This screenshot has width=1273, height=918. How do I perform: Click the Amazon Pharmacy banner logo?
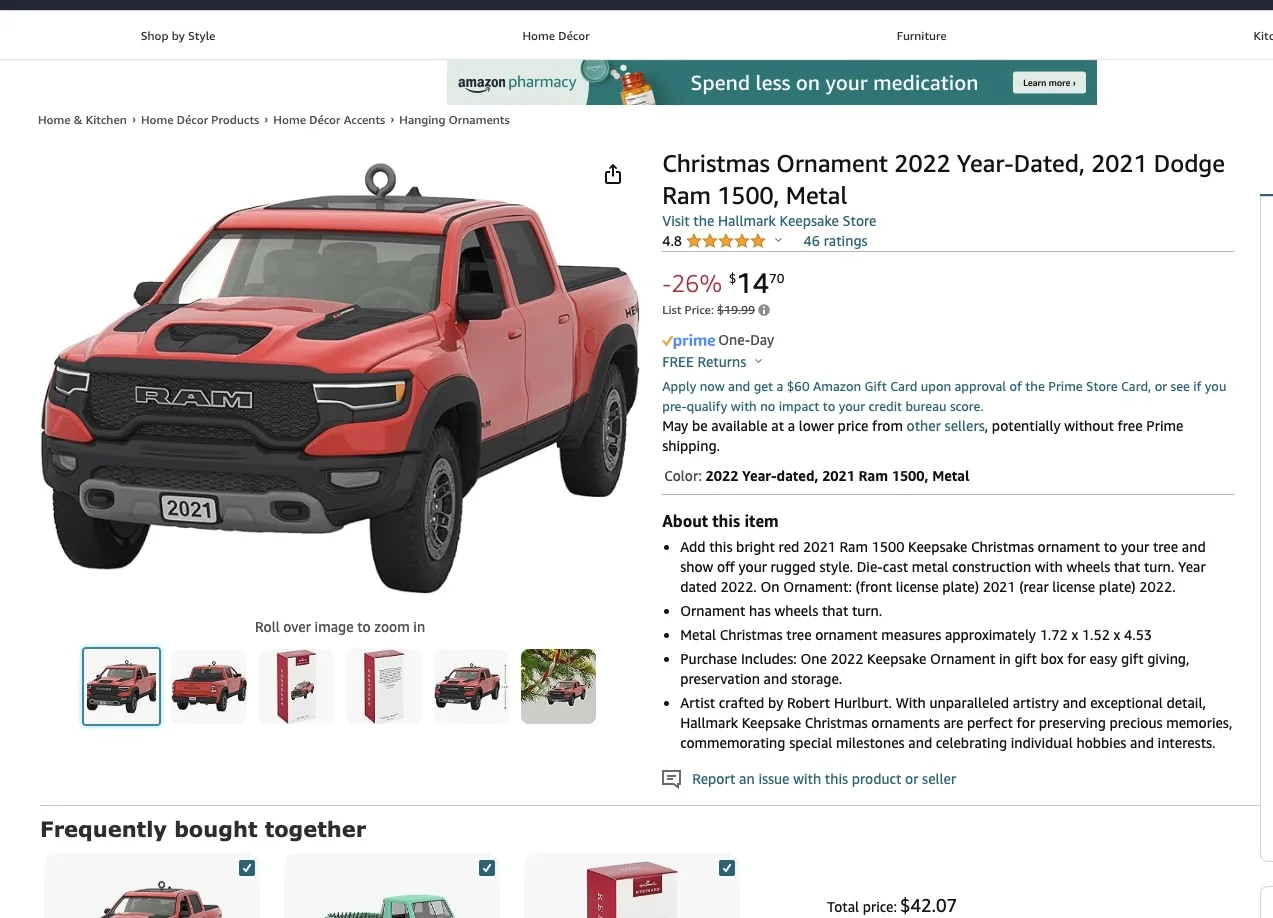pyautogui.click(x=517, y=83)
